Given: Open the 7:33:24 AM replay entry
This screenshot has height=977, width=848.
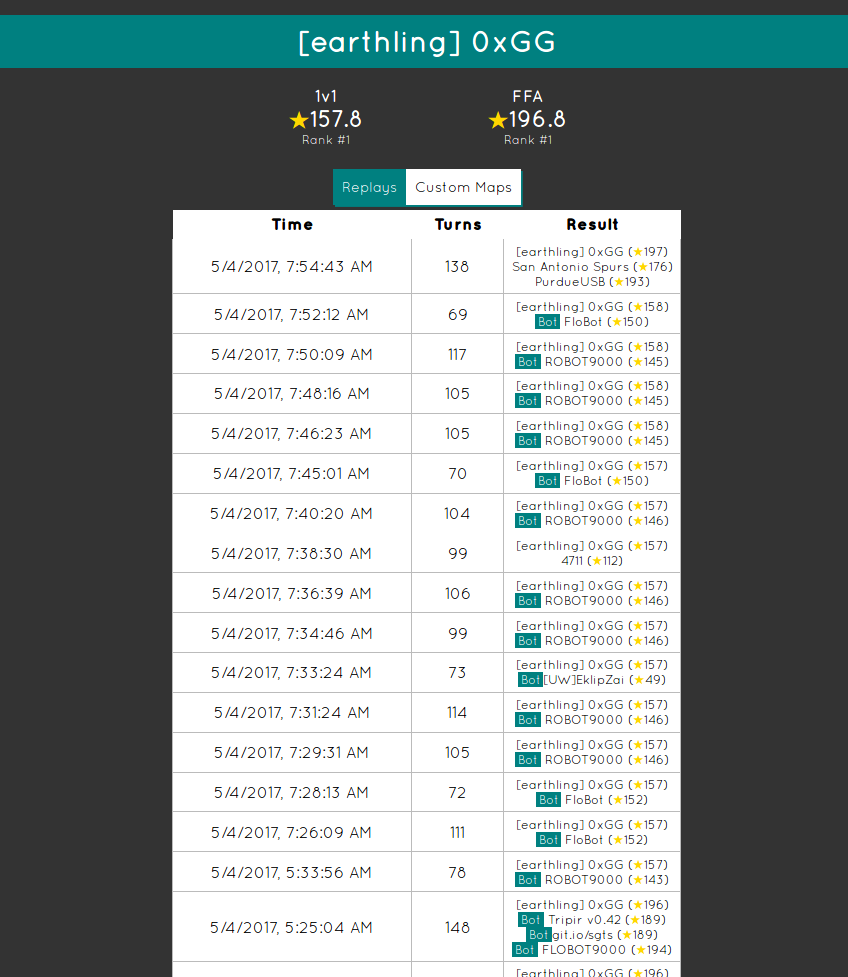Looking at the screenshot, I should tap(291, 673).
